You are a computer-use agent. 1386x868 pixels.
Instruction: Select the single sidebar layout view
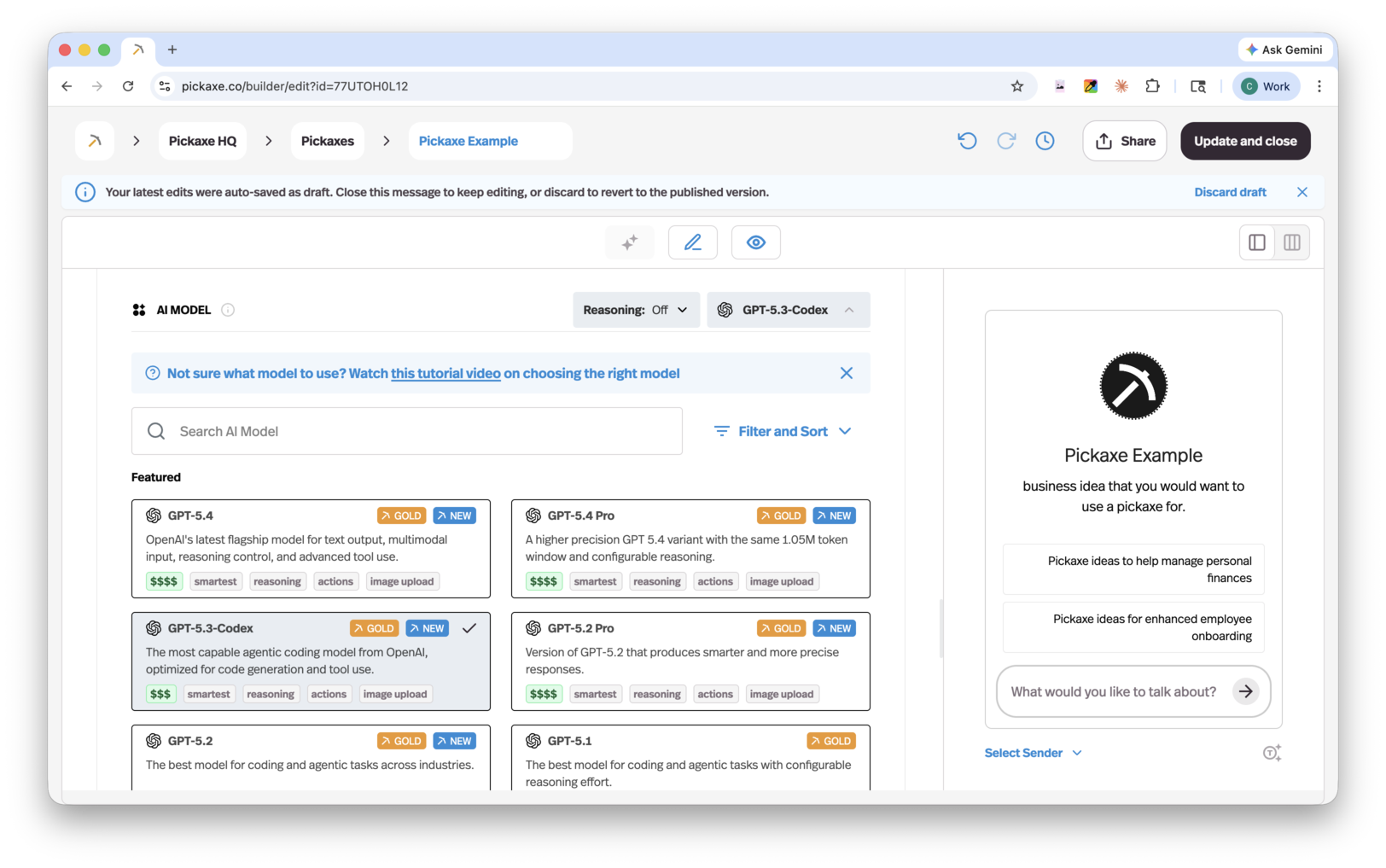[1257, 242]
